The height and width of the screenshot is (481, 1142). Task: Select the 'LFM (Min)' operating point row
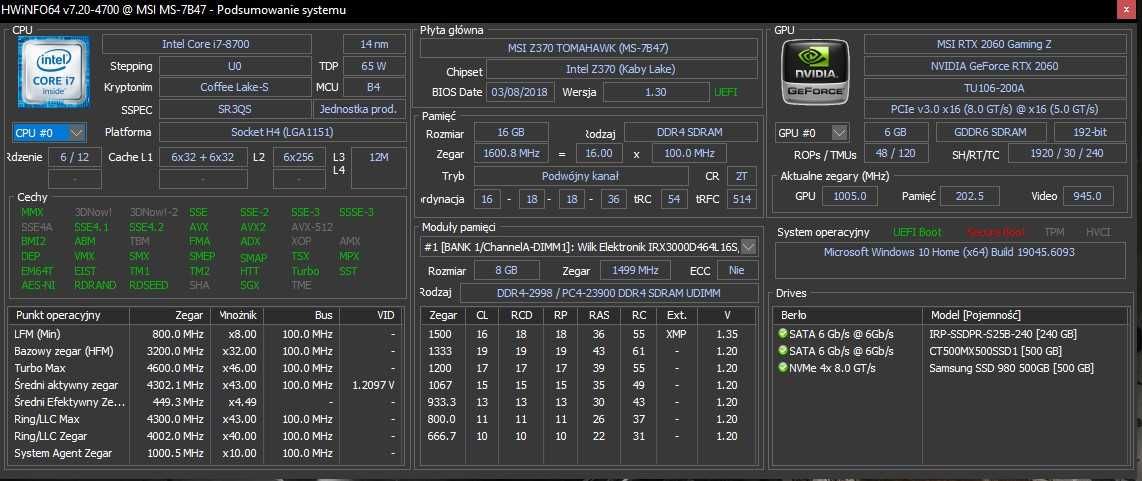pyautogui.click(x=205, y=334)
